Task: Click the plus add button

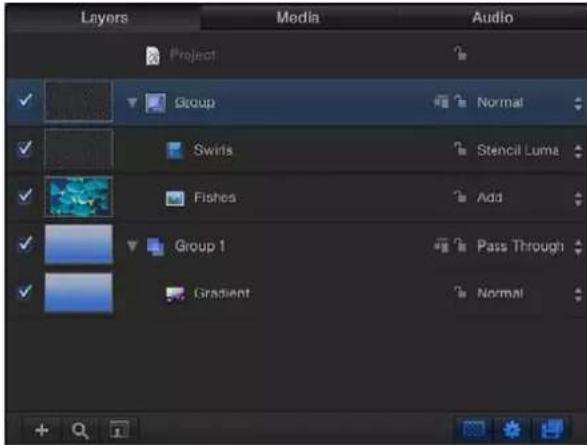Action: coord(42,430)
